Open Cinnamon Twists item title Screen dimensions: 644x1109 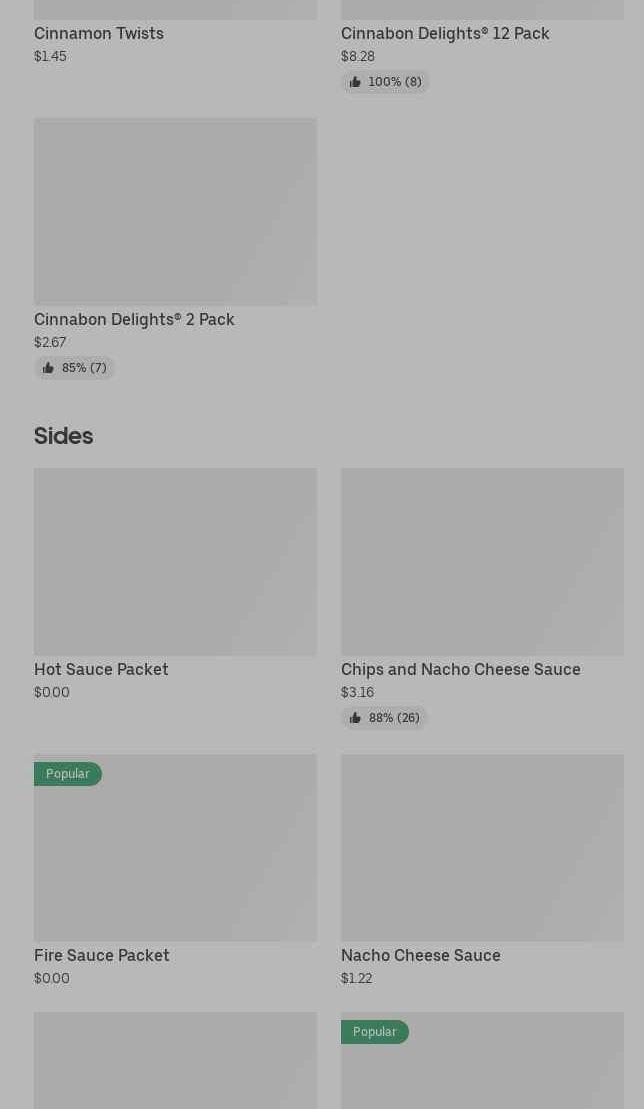[99, 33]
